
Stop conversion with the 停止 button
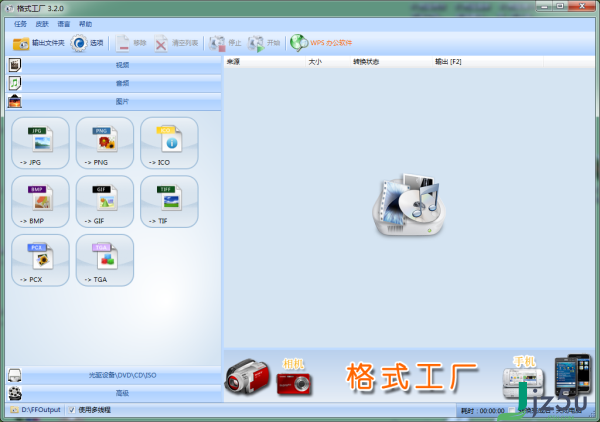coord(225,43)
